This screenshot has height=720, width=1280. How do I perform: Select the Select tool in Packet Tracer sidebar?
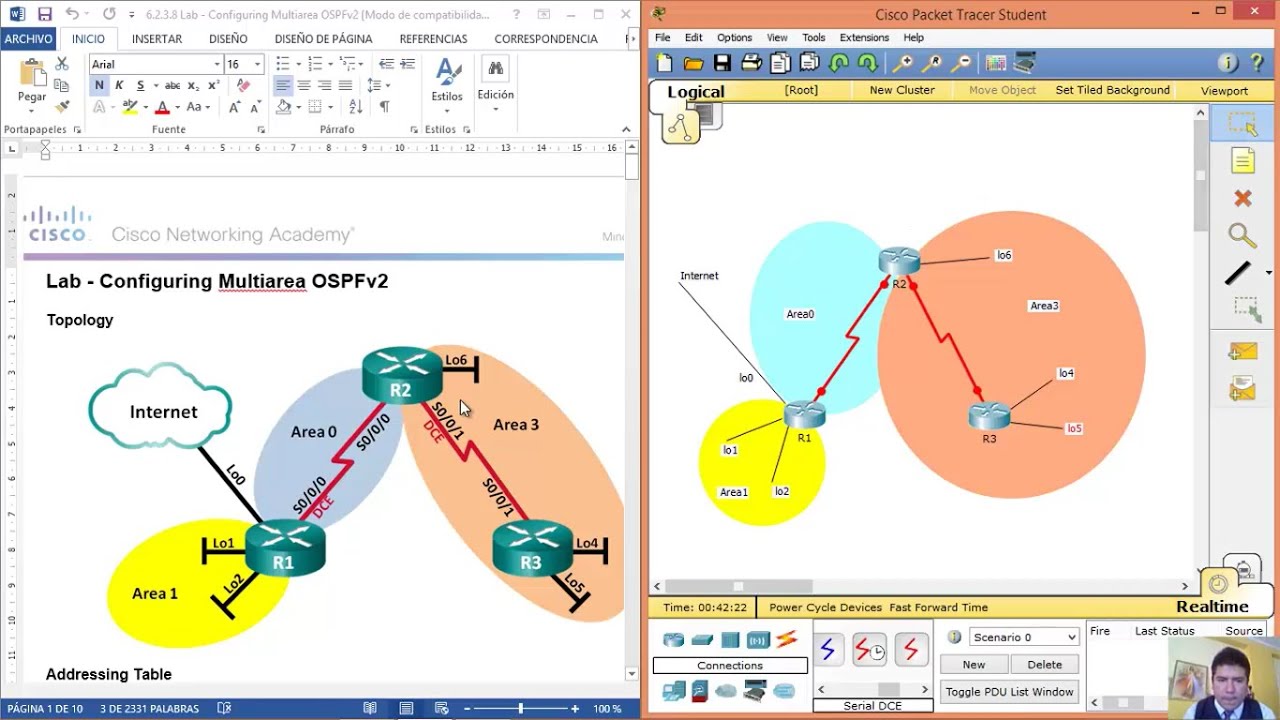point(1242,124)
